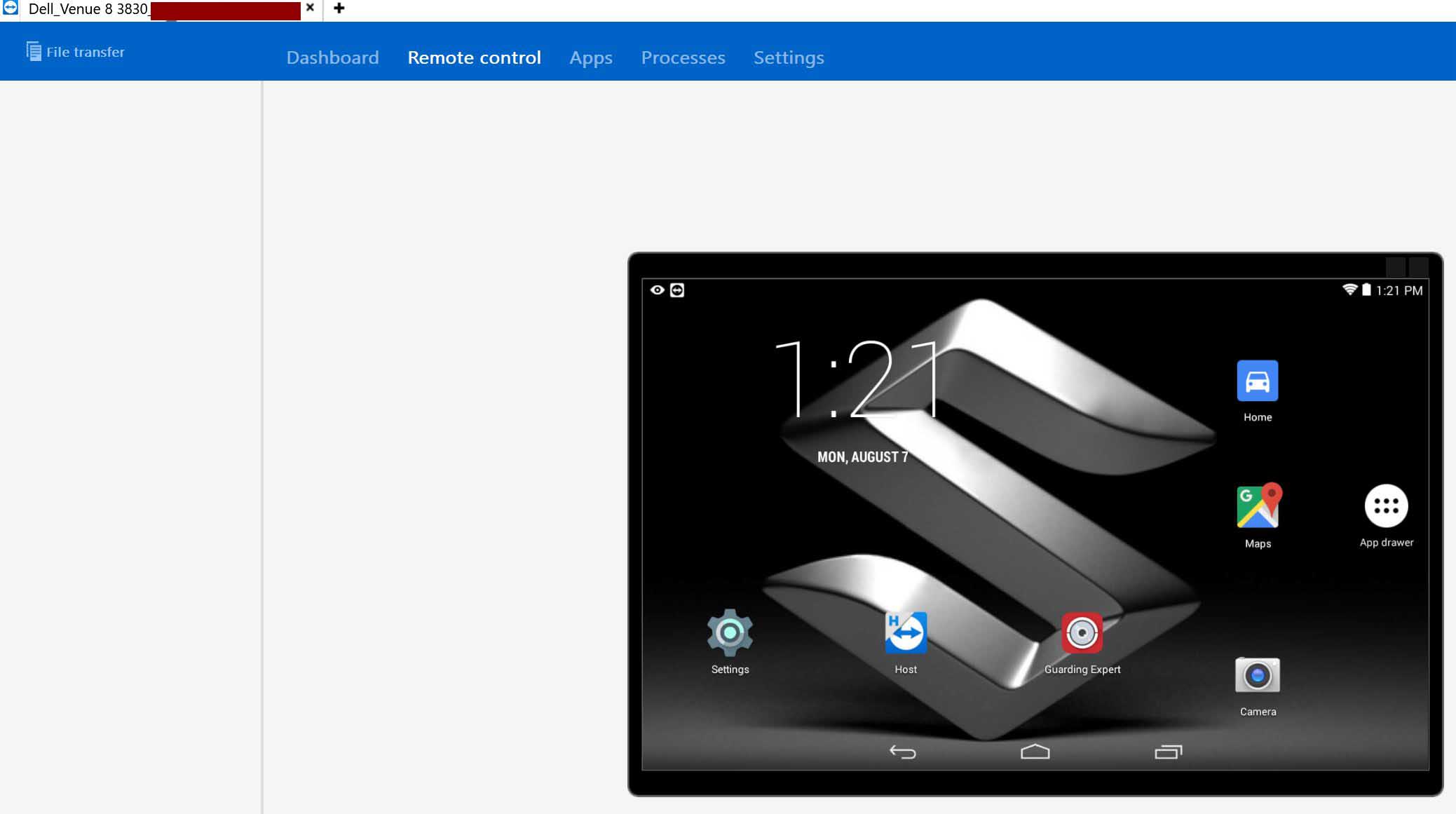Viewport: 1456px width, 814px height.
Task: Open the Settings app on tablet
Action: [730, 633]
